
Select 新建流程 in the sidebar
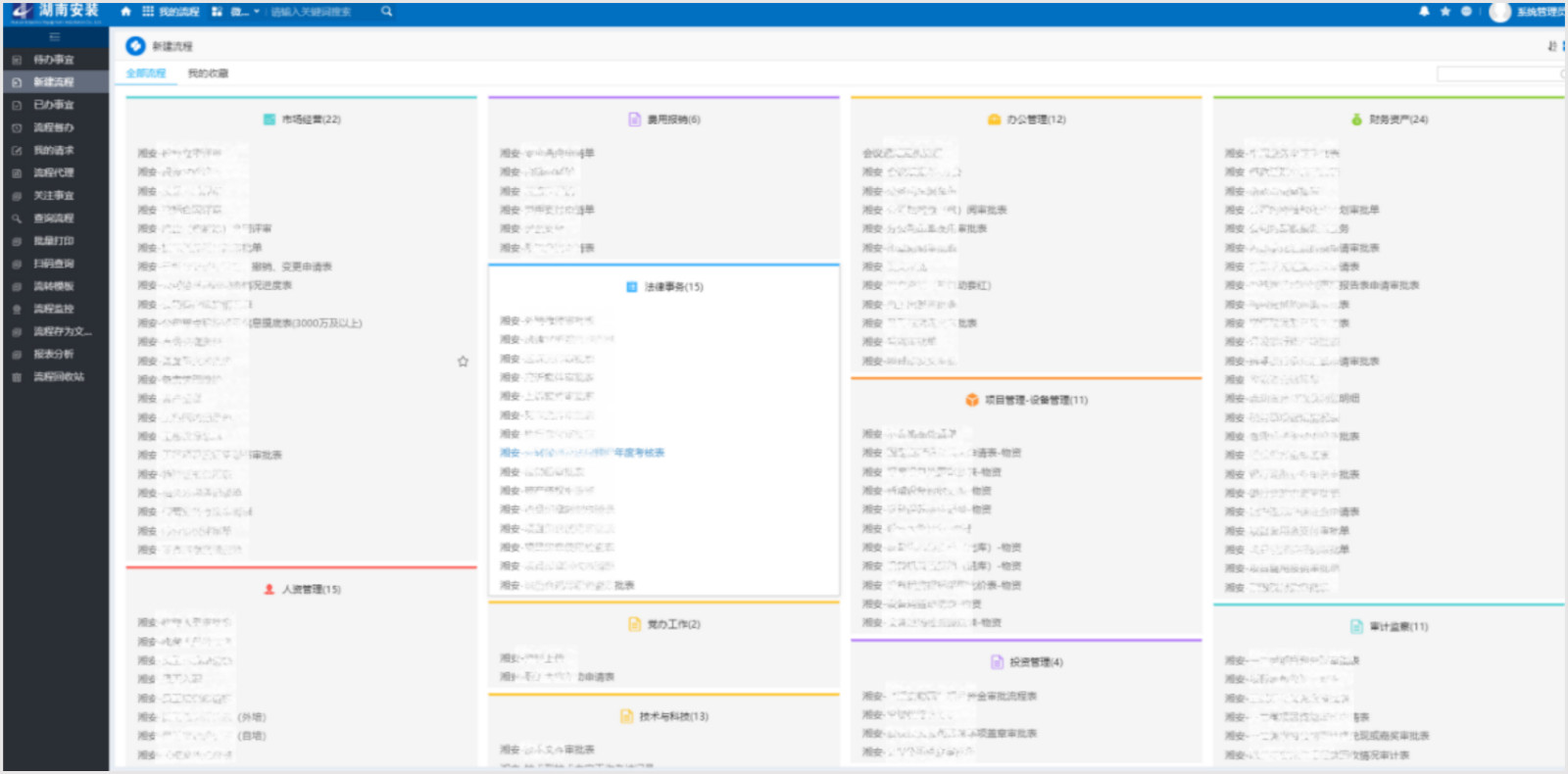[54, 82]
